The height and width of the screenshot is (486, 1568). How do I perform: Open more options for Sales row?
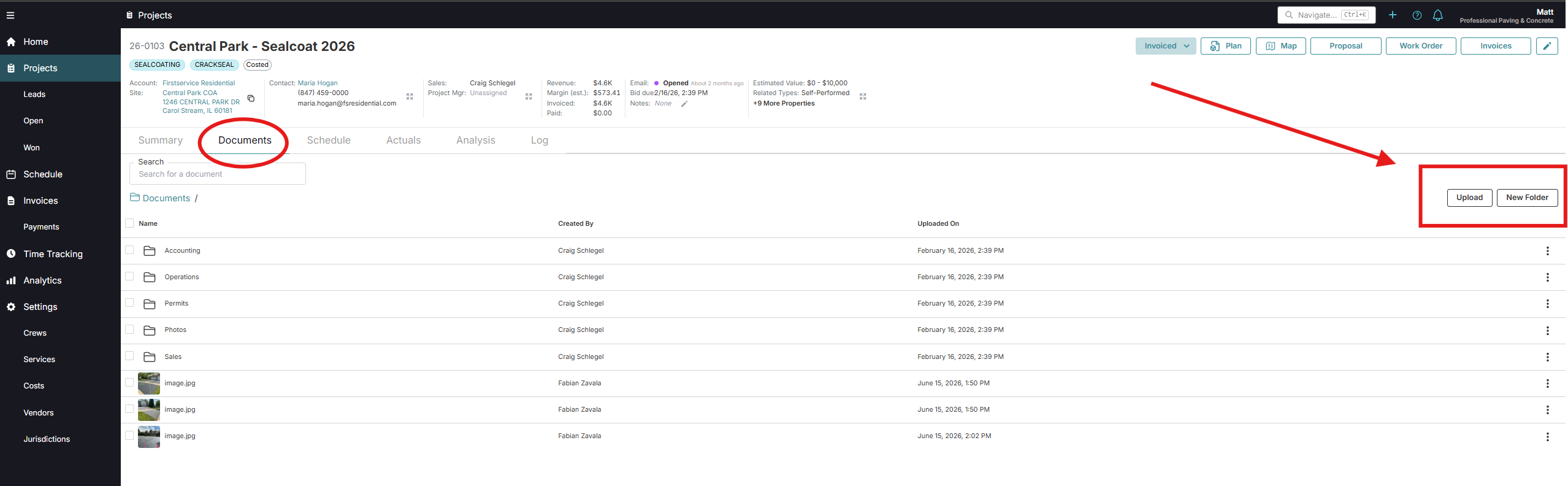[1547, 357]
